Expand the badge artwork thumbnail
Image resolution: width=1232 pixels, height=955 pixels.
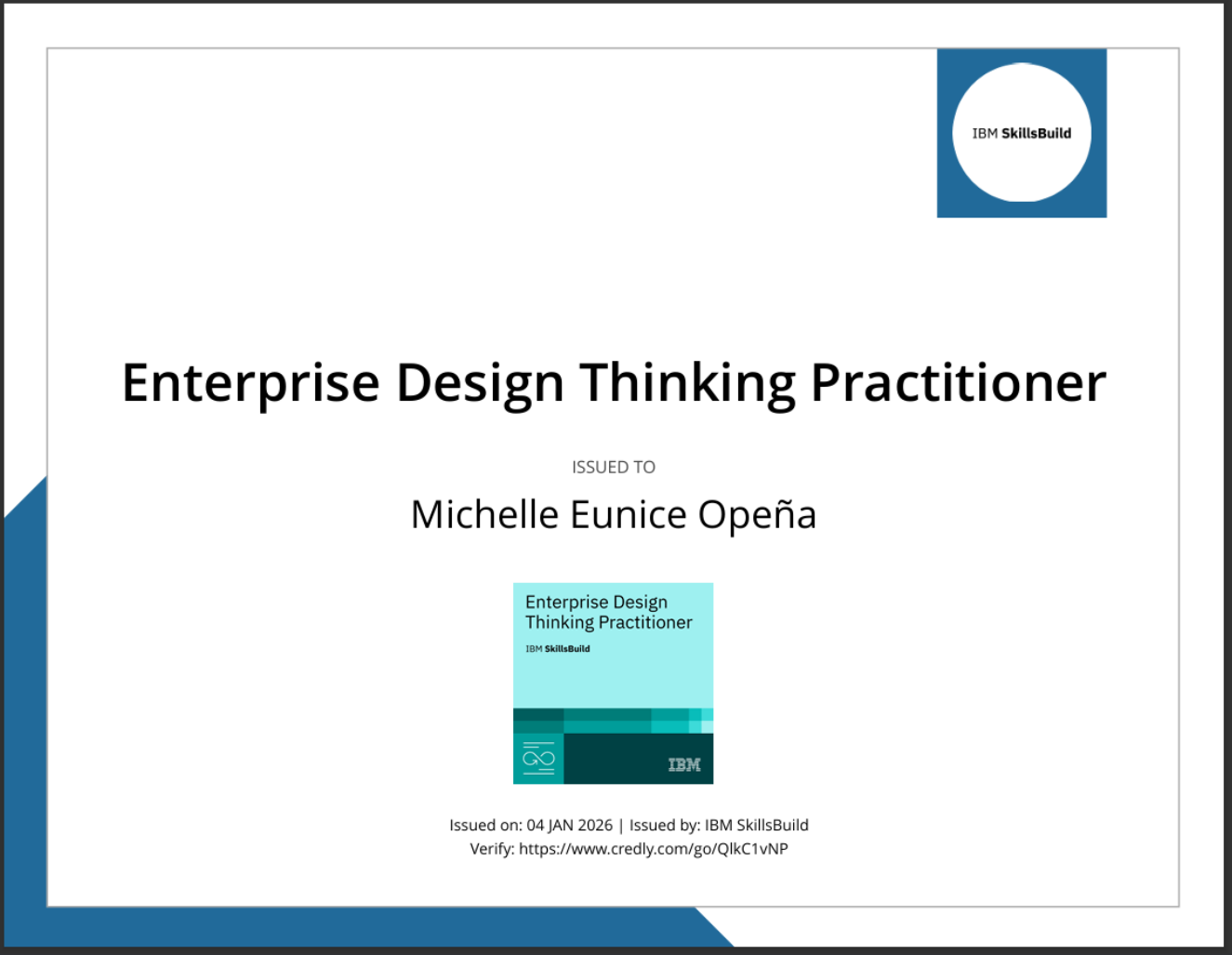pos(613,683)
